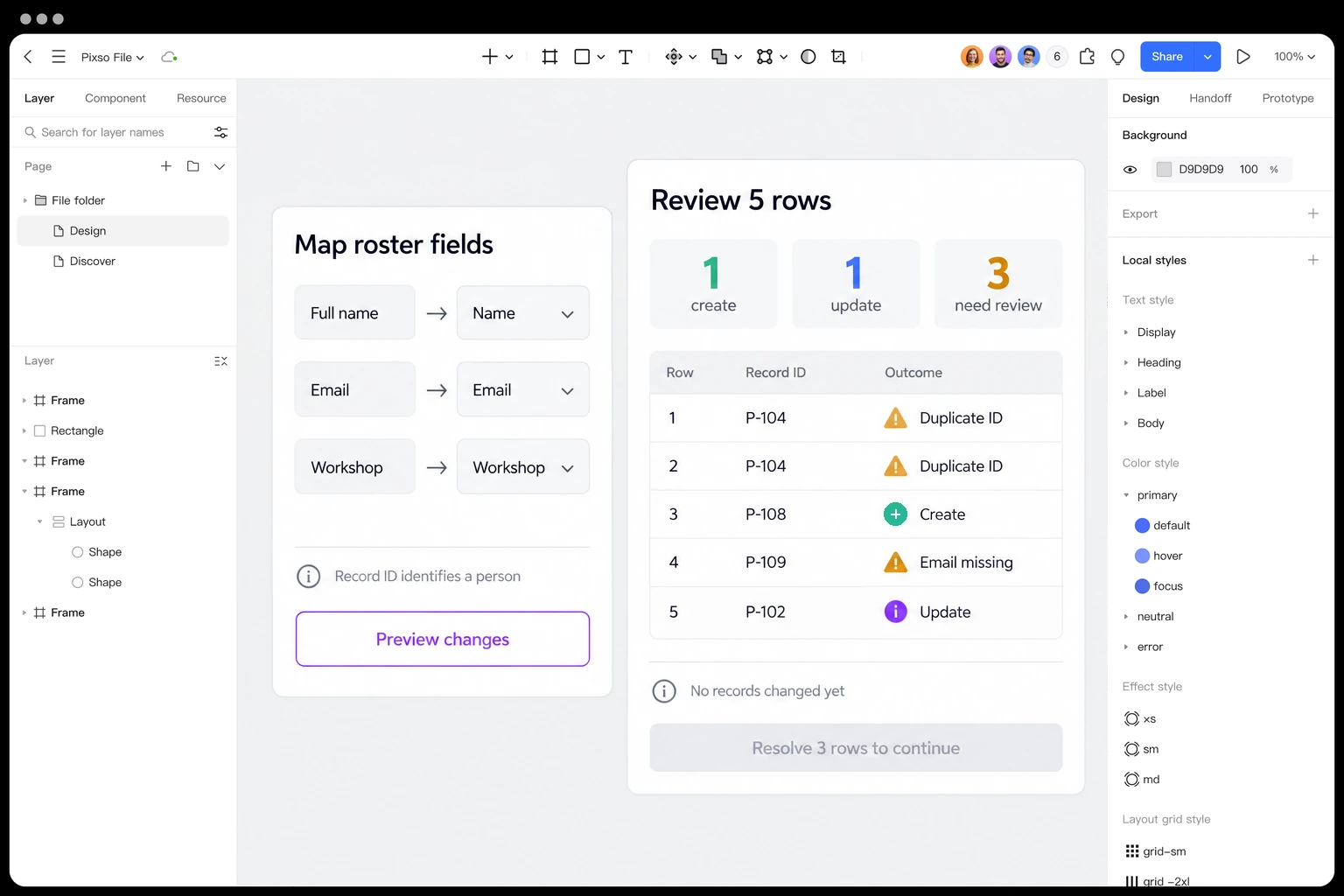The image size is (1344, 896).
Task: Expand the Rectangle layer row
Action: pos(24,430)
